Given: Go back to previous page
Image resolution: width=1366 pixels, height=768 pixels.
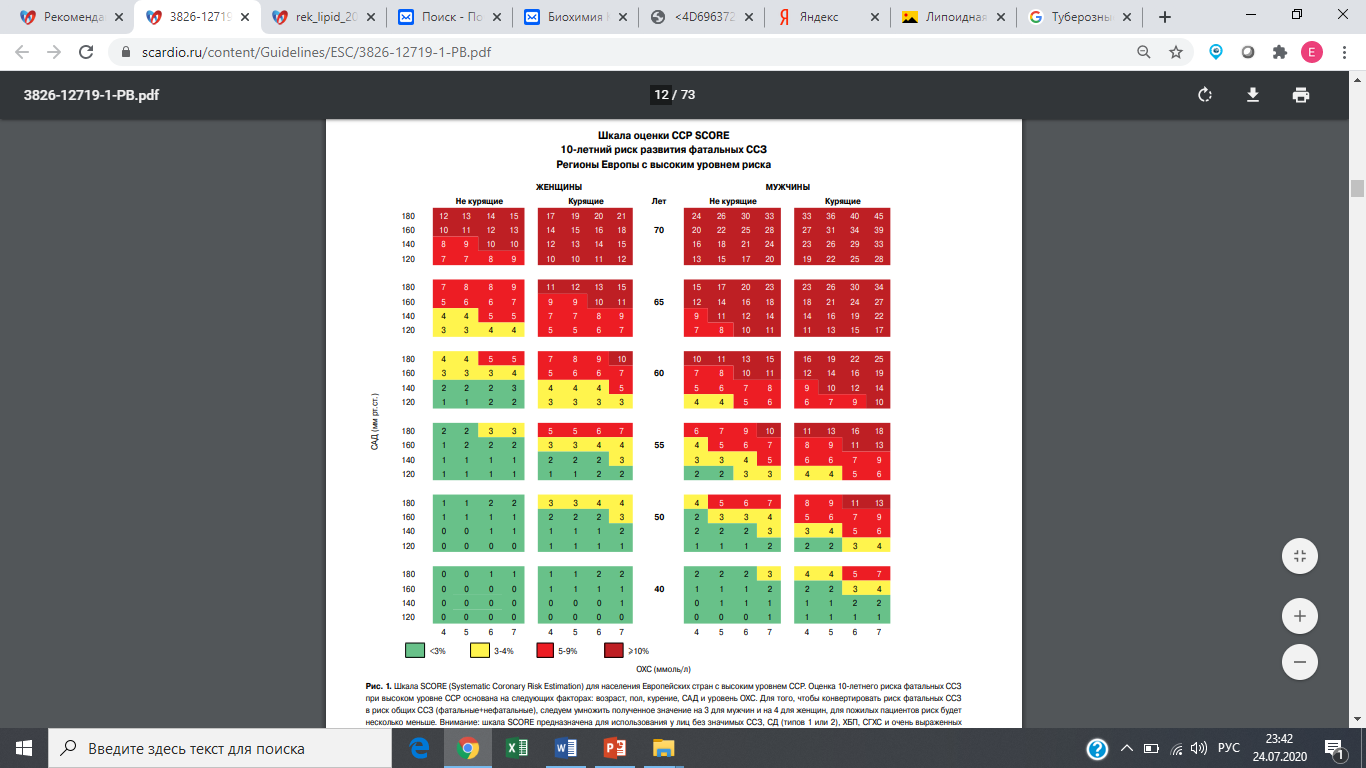Looking at the screenshot, I should point(22,52).
